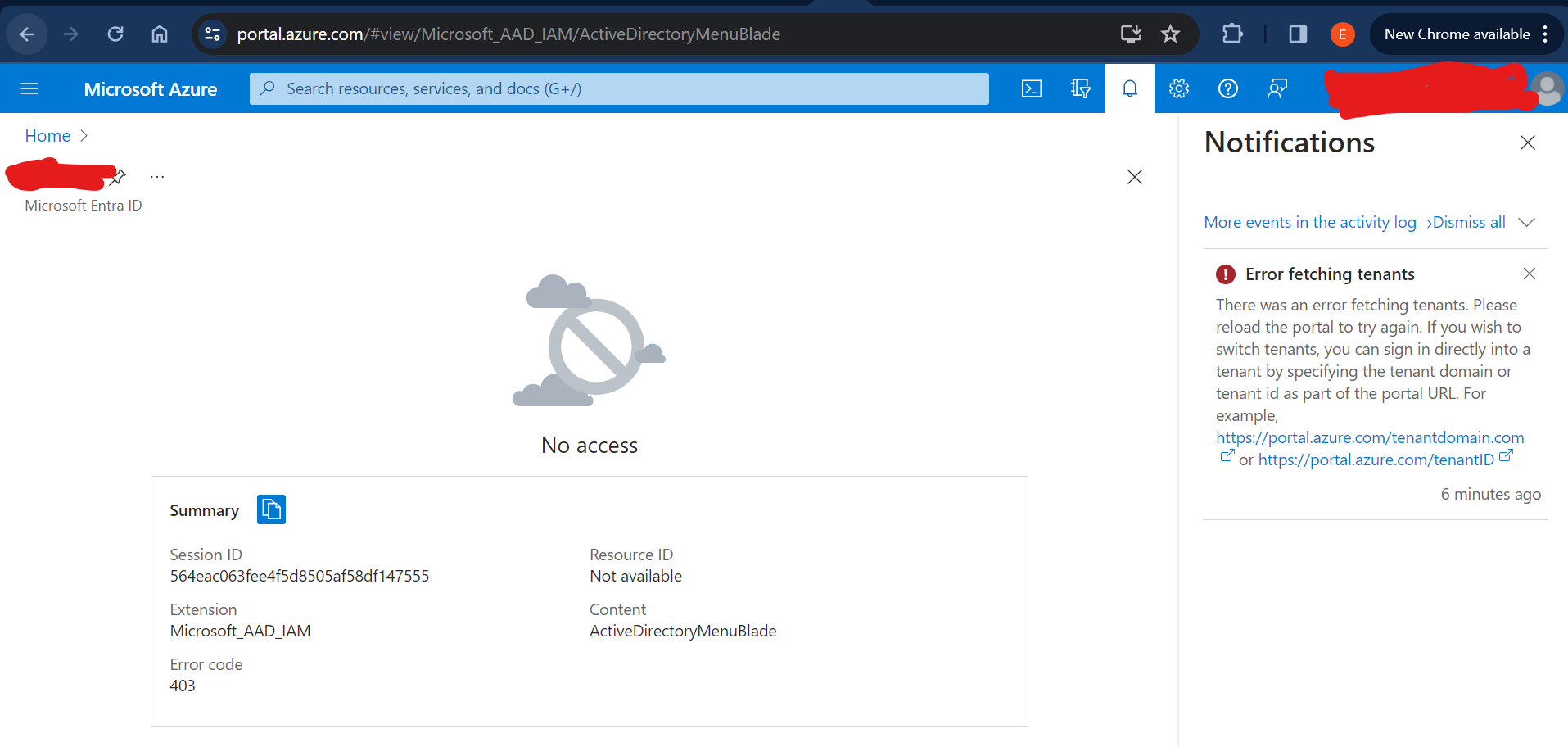1568x747 pixels.
Task: View site information icon in address bar
Action: (x=213, y=34)
